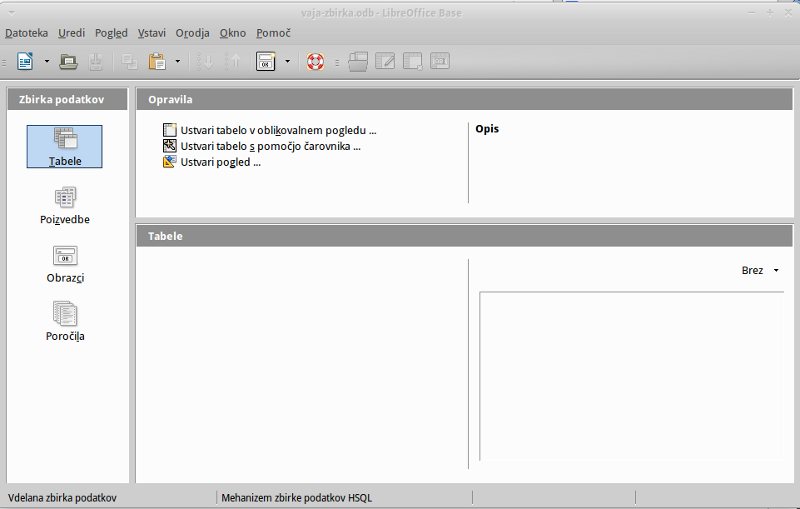
Task: Select Poizvedbe in the database pane
Action: coord(65,206)
